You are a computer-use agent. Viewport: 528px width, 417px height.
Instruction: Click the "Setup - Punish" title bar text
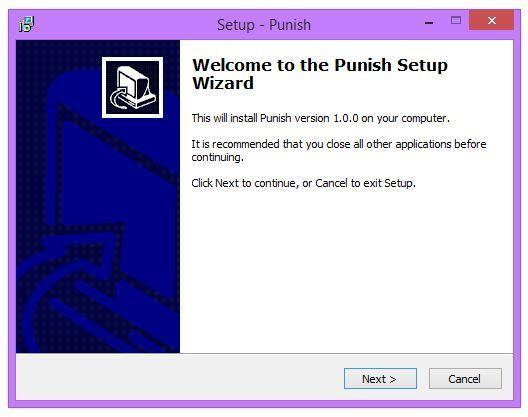[x=264, y=25]
